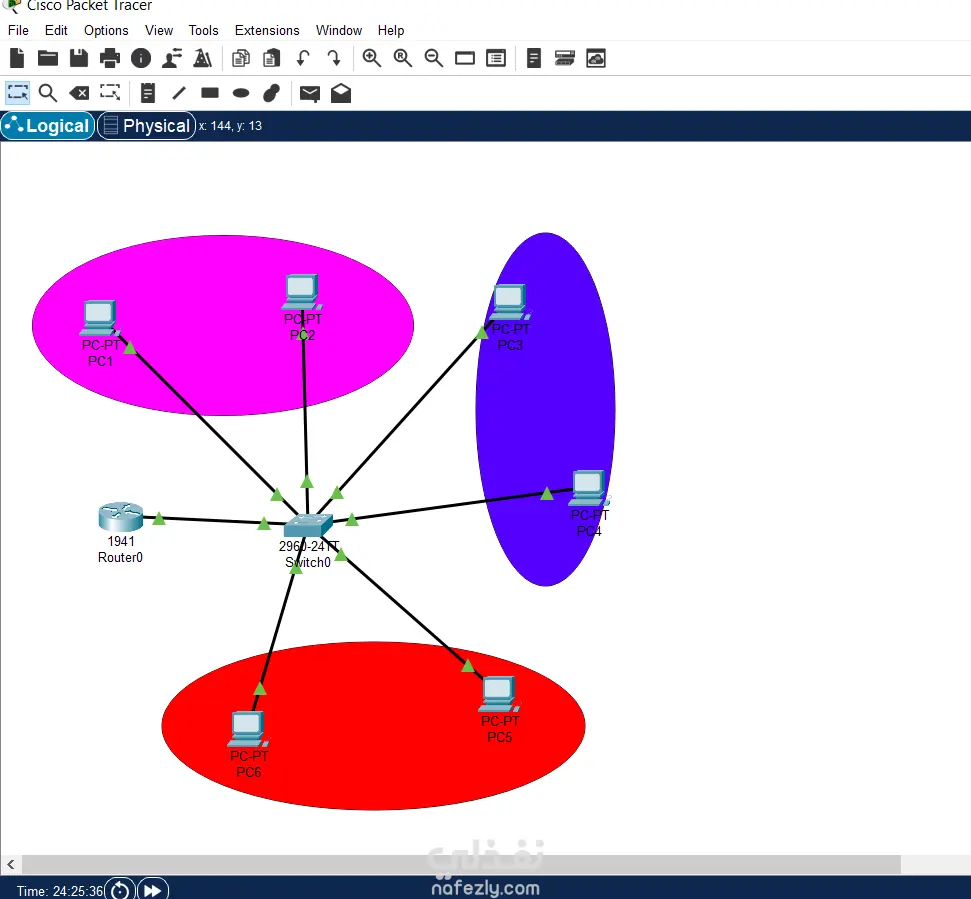Click the New file icon
The image size is (971, 899).
17,58
